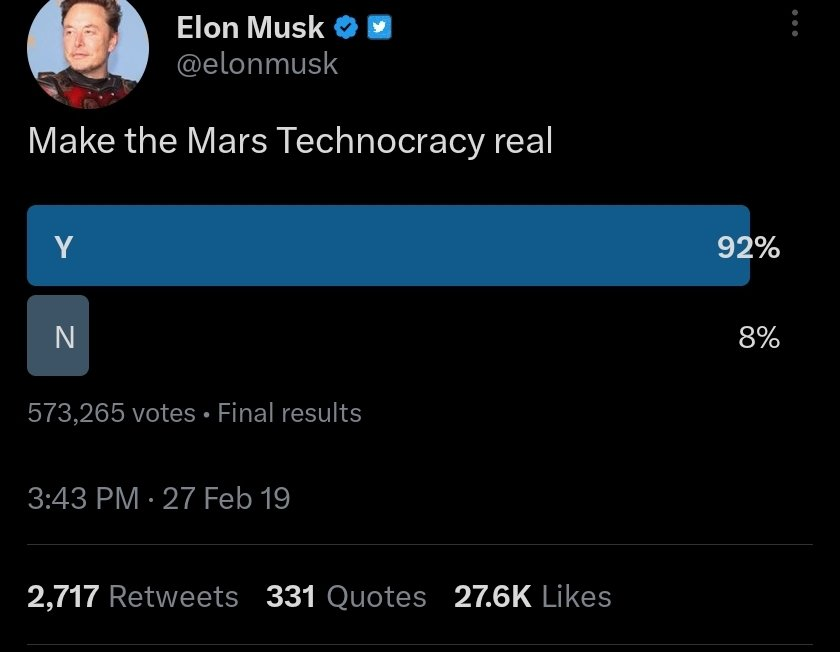The image size is (840, 652).
Task: Click the Elon Musk display name
Action: click(250, 28)
